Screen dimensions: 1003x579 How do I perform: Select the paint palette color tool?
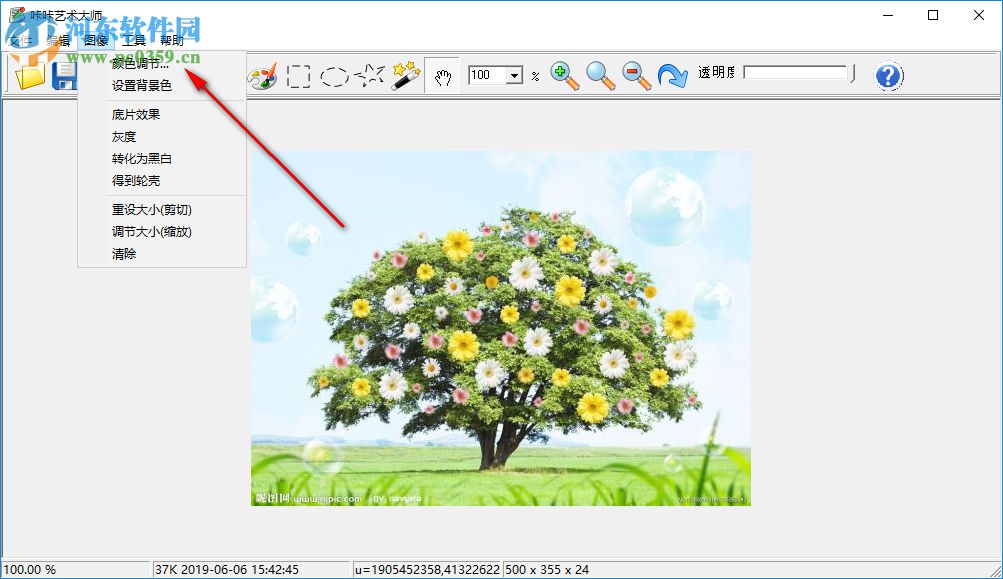coord(262,75)
